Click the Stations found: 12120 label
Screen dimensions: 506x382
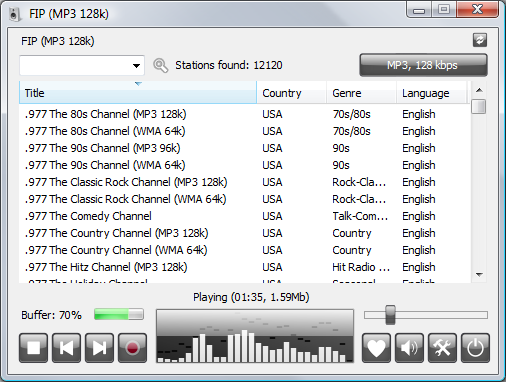click(x=229, y=65)
